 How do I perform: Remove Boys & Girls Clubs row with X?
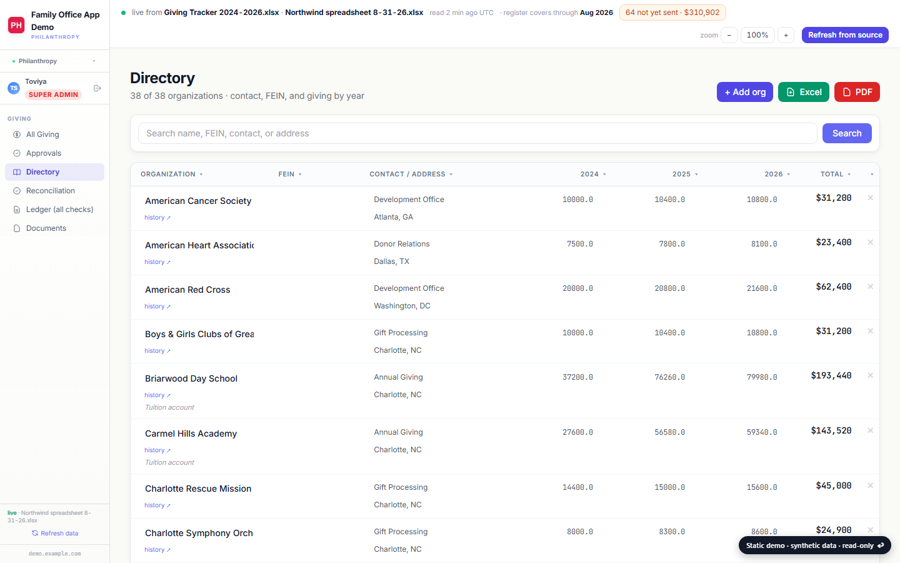pos(870,331)
